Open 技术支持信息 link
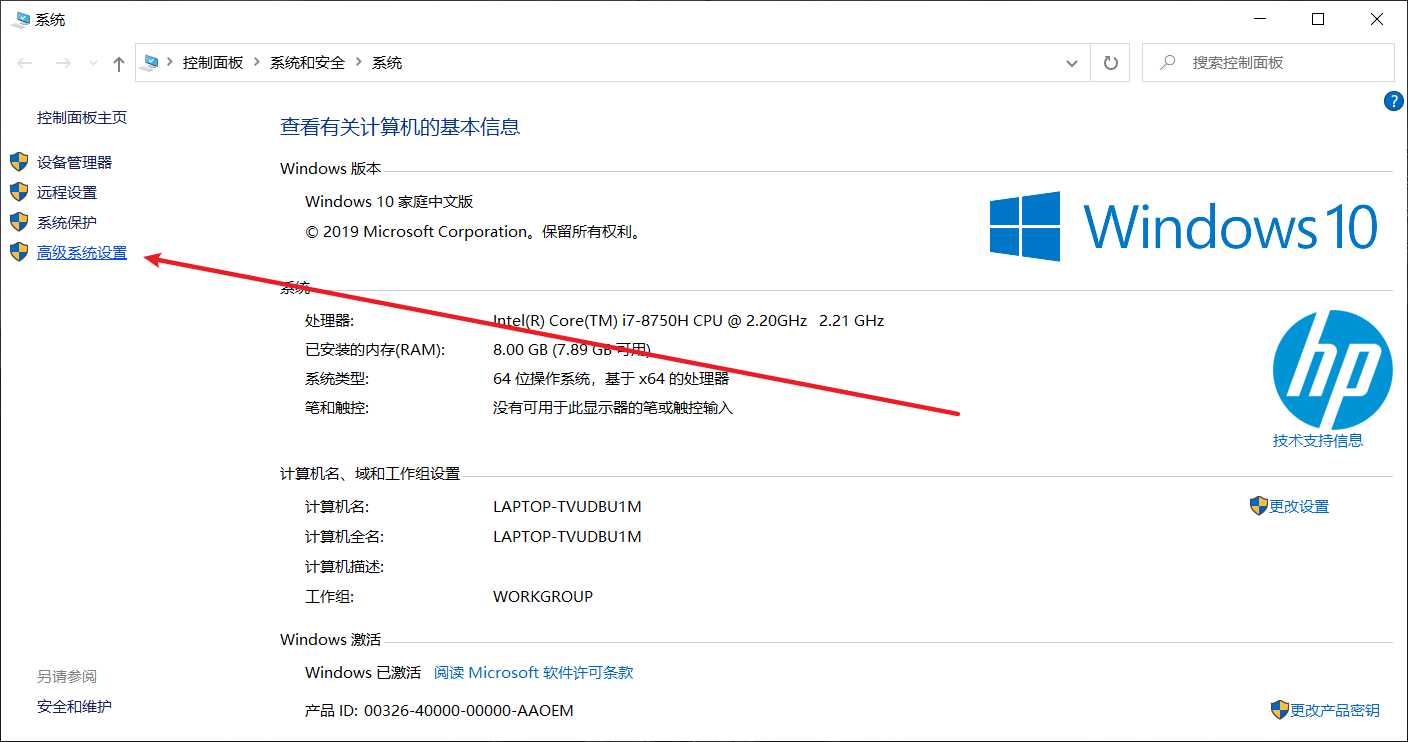Screen dimensions: 1408x742 (x=1318, y=440)
